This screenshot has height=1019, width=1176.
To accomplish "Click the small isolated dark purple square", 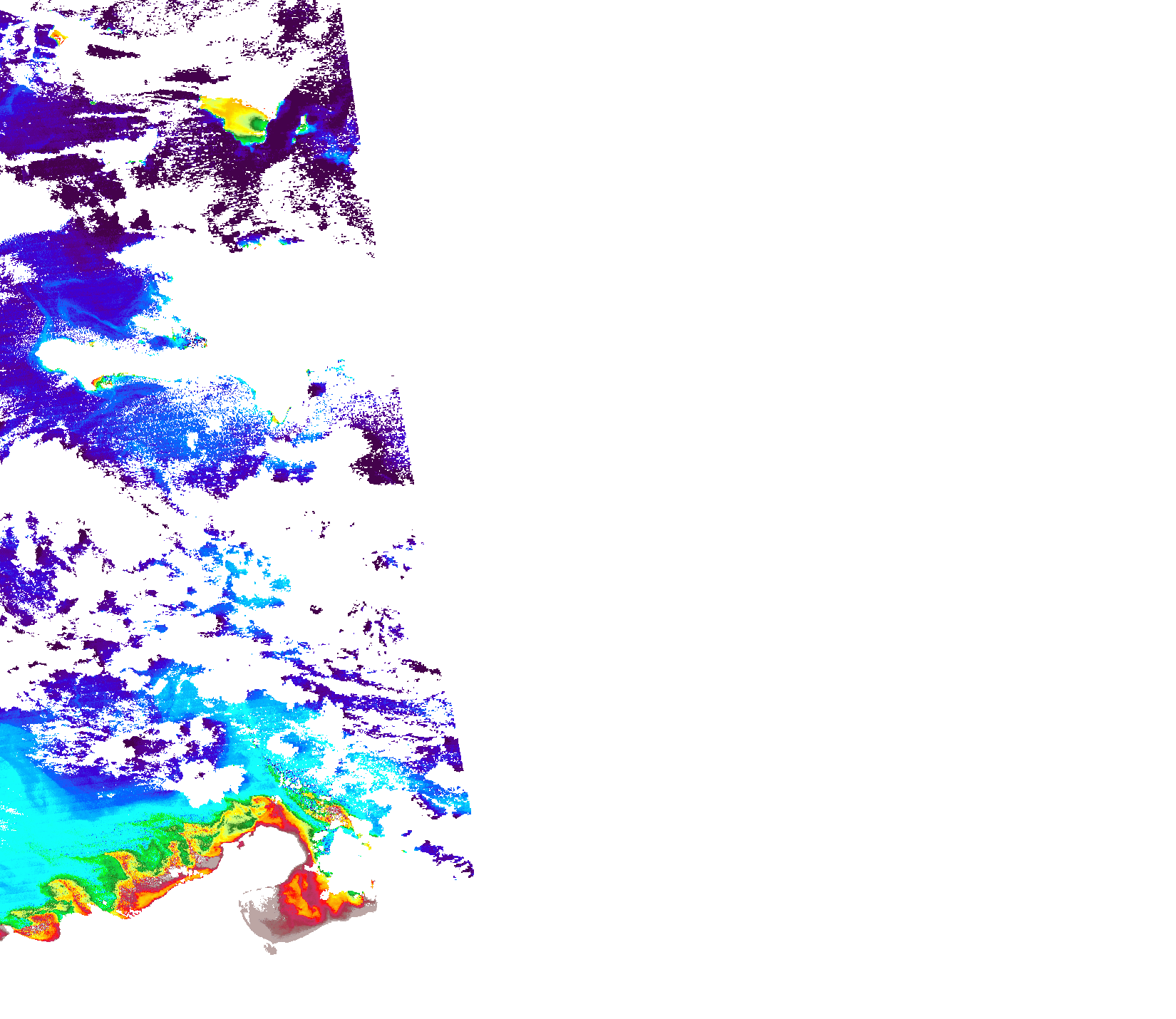I will coord(316,389).
